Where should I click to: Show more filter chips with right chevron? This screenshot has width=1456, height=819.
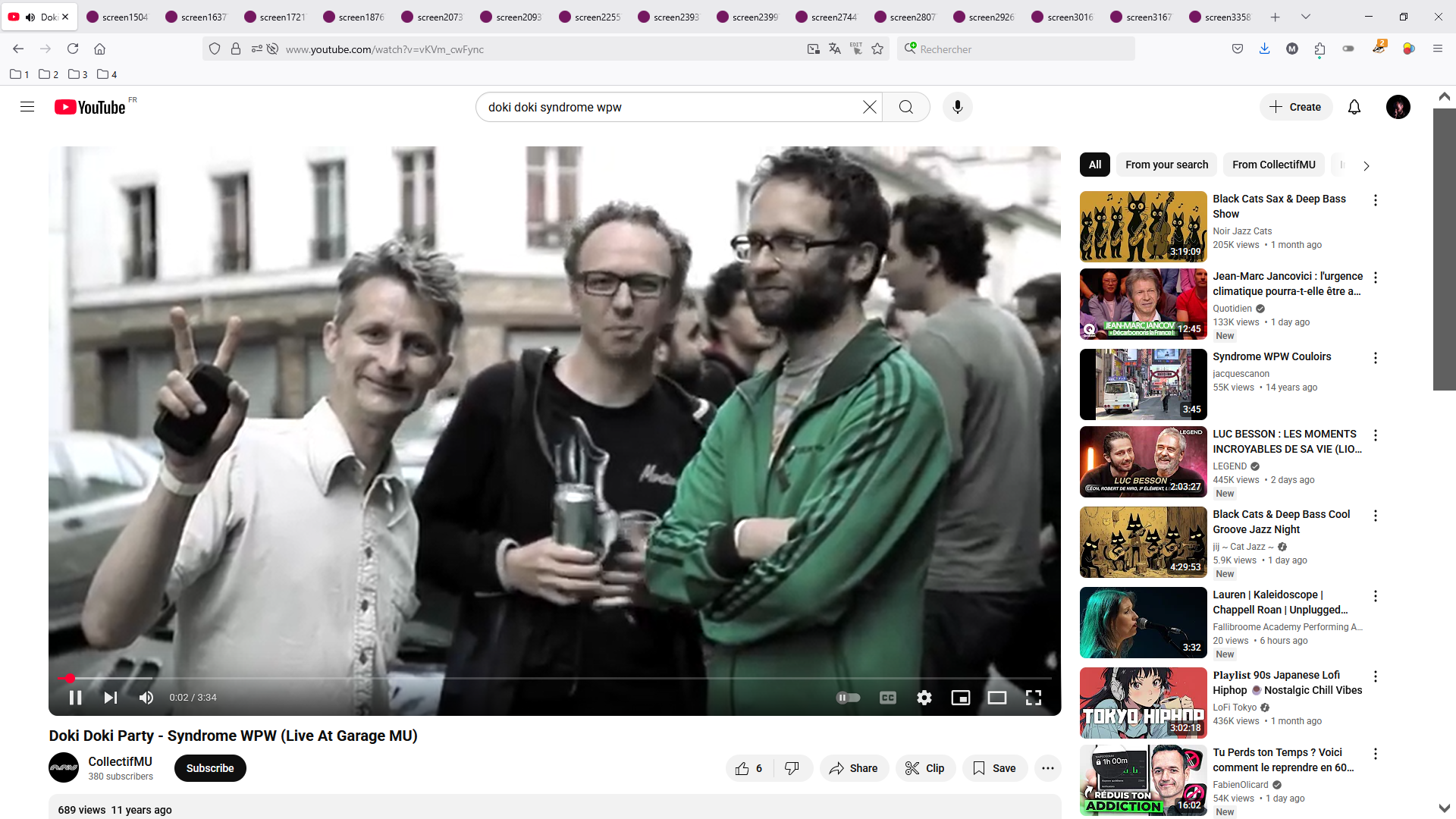click(x=1366, y=165)
